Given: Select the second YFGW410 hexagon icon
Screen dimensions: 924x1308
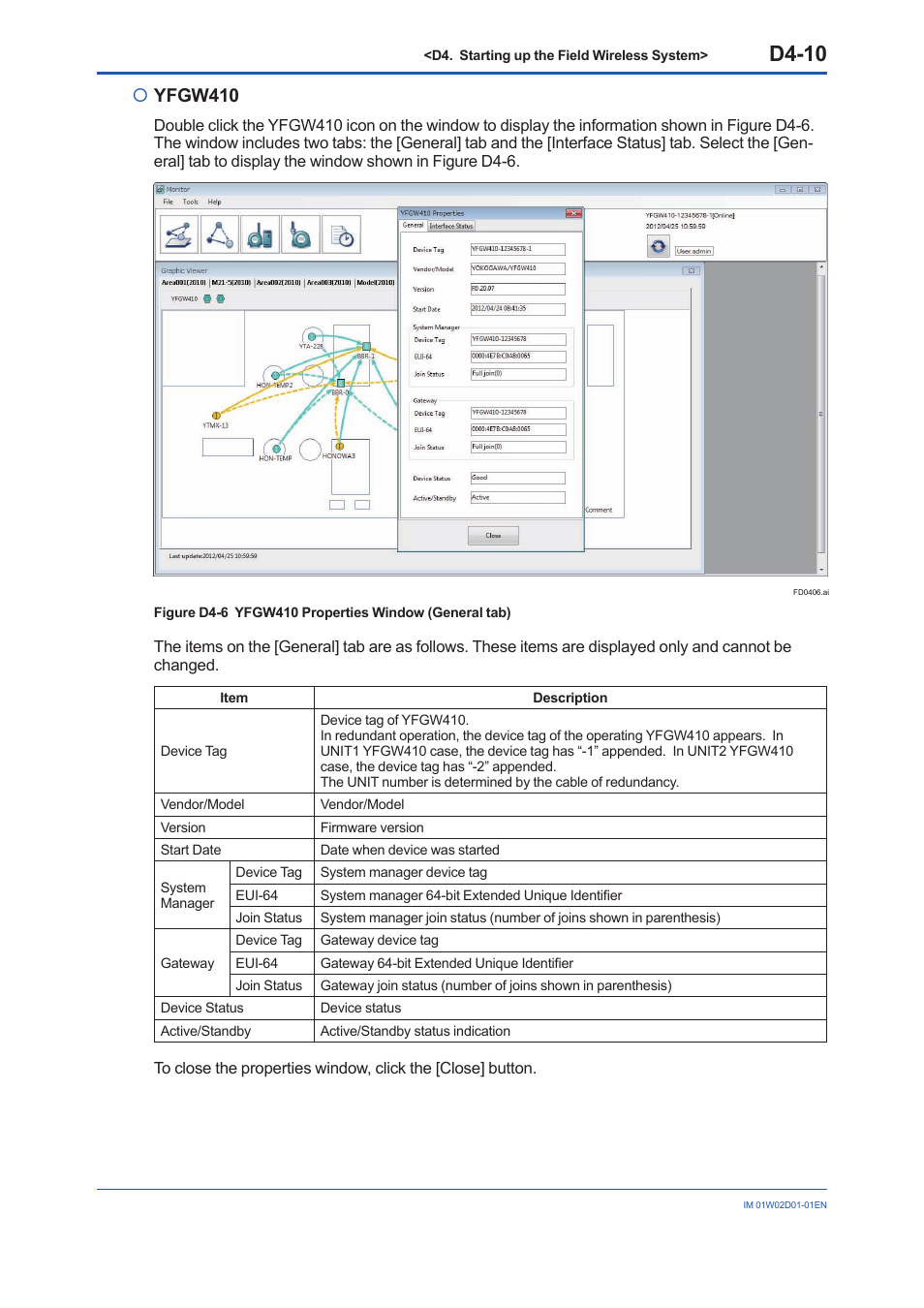Looking at the screenshot, I should click(x=220, y=298).
